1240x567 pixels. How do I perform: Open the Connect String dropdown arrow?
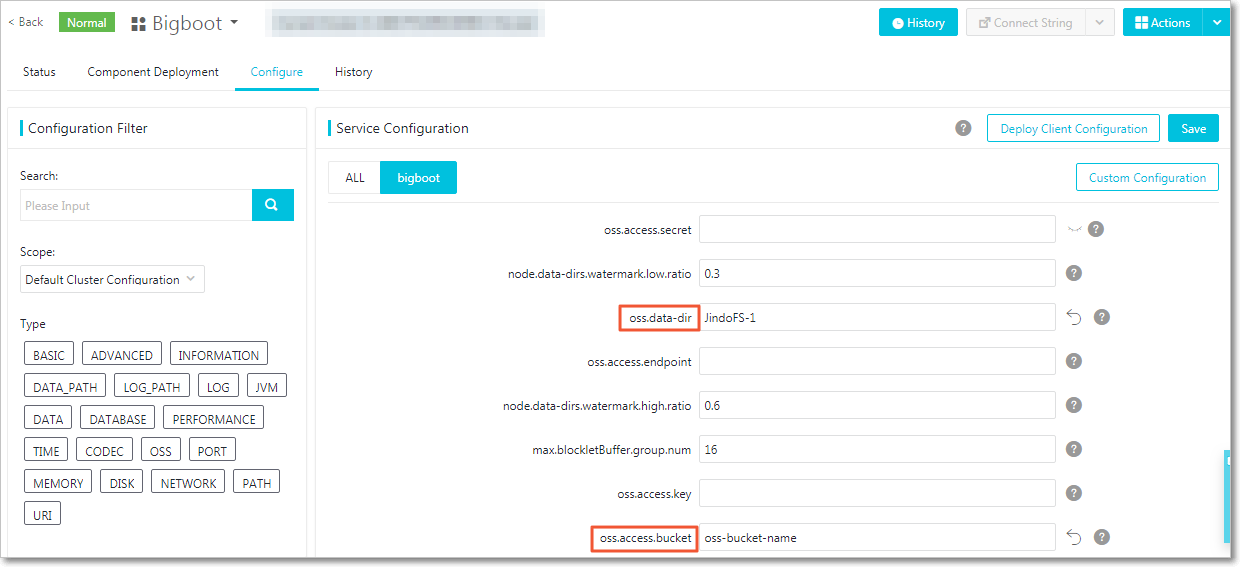(1100, 22)
